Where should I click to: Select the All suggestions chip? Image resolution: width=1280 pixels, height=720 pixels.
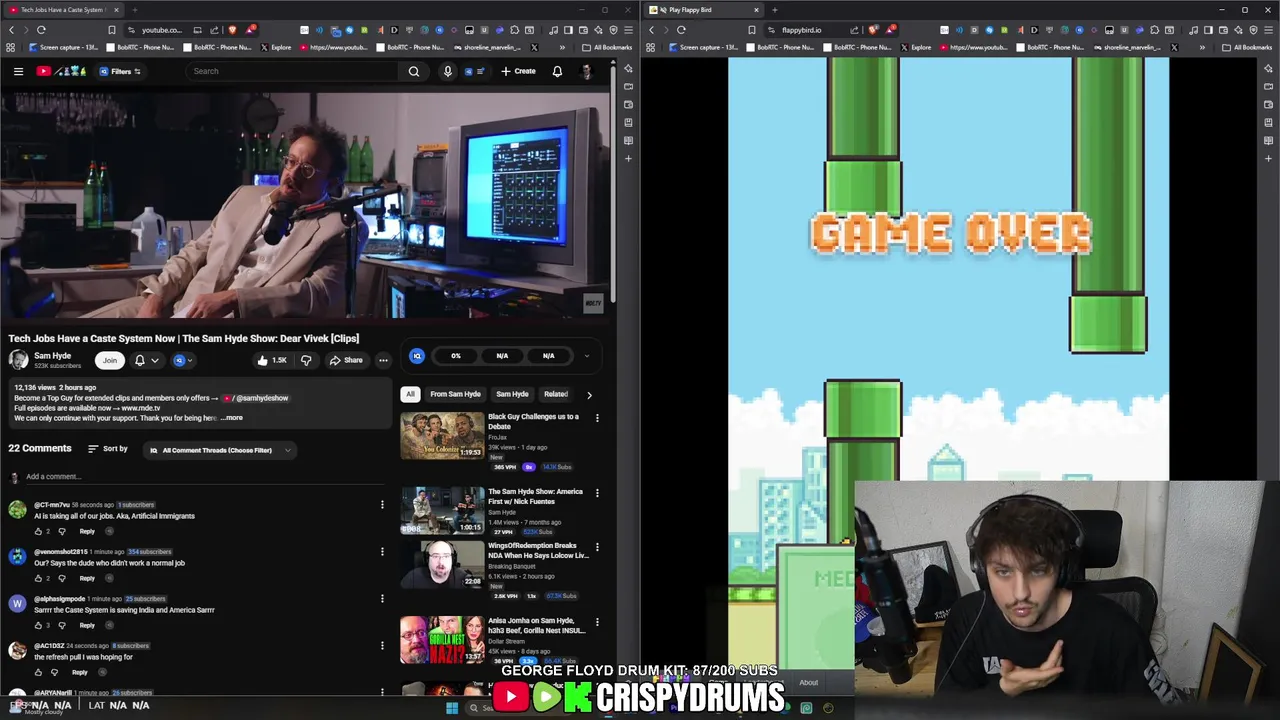[410, 394]
